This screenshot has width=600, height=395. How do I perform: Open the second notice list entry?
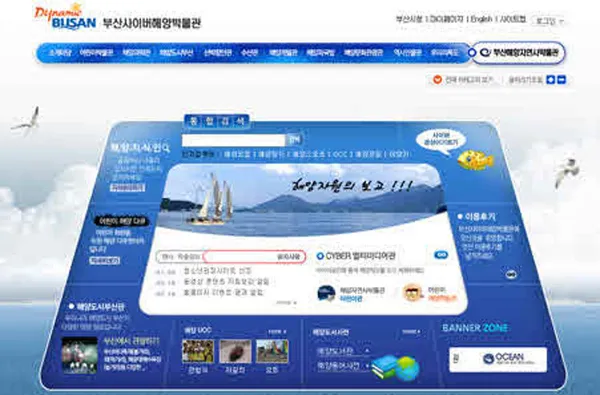(x=227, y=282)
